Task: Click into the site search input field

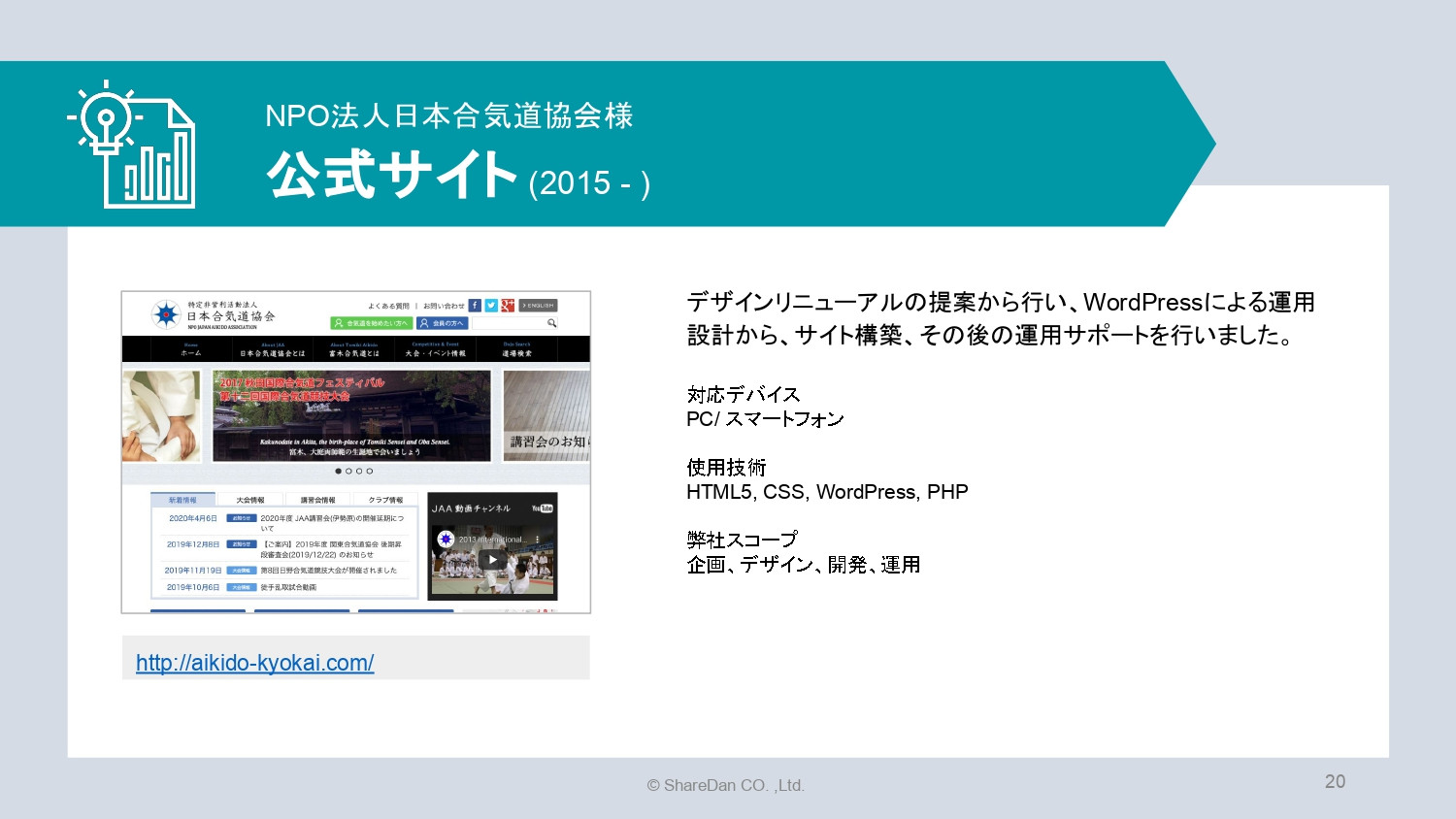Action: (x=508, y=323)
